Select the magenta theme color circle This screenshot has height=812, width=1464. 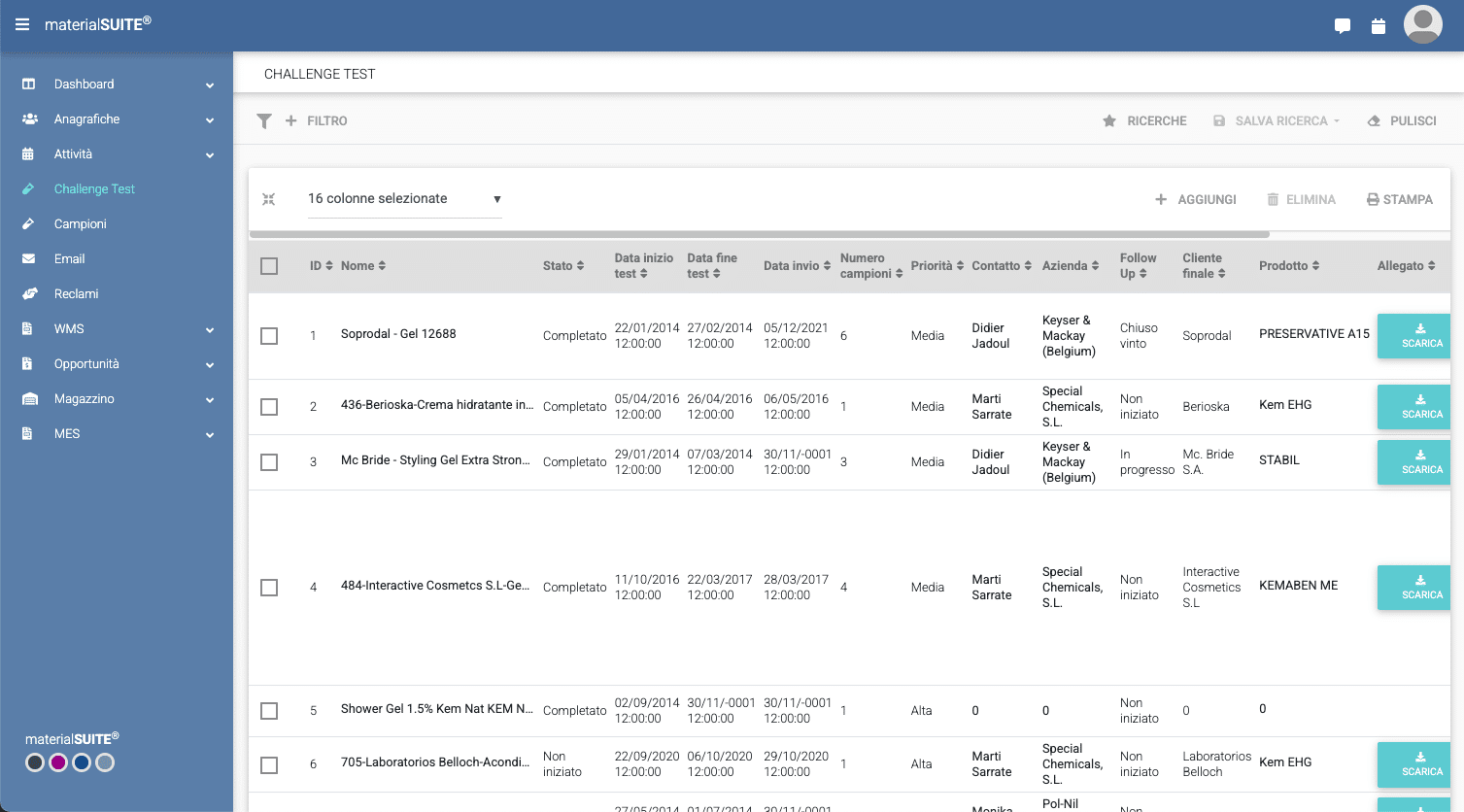[58, 762]
